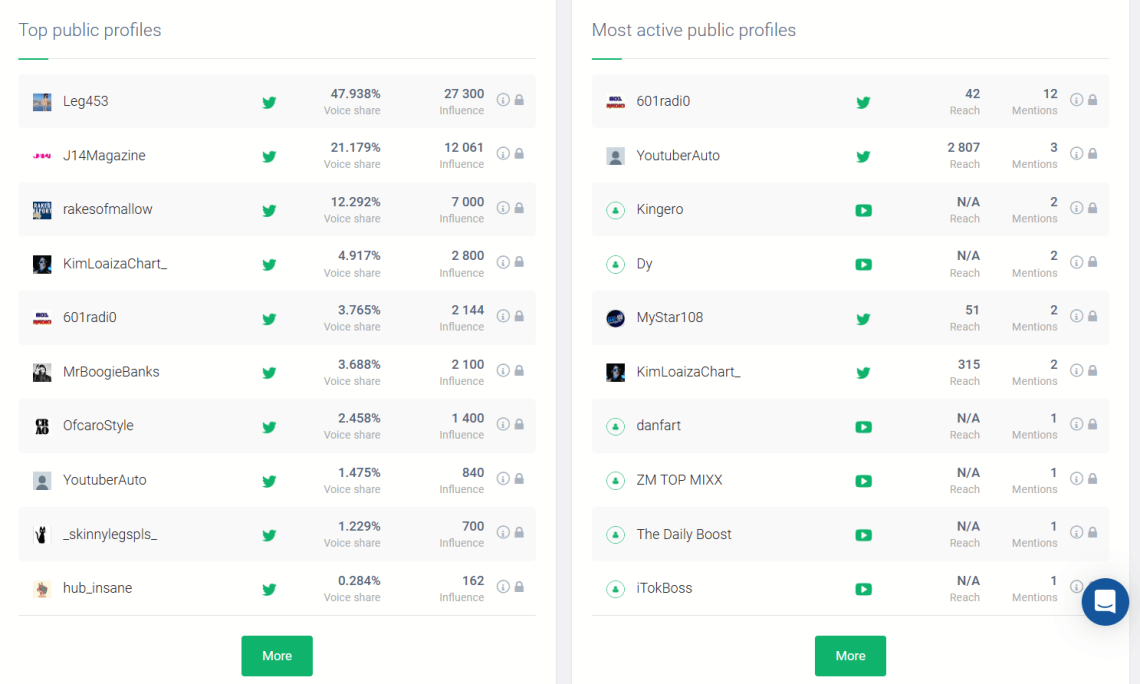Open the OfcaroStyle profile name
This screenshot has width=1140, height=684.
click(98, 426)
